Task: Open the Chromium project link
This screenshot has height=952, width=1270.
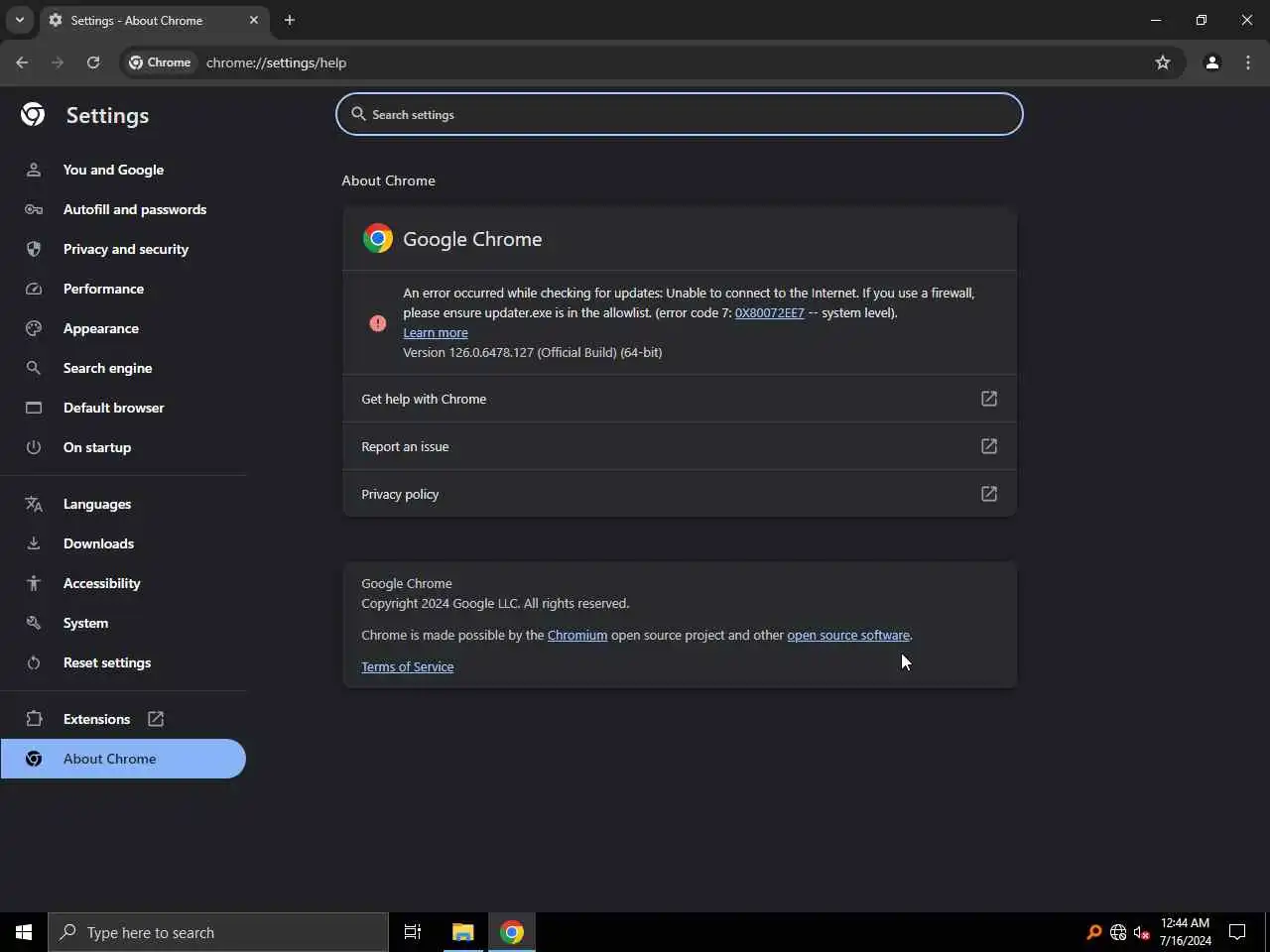Action: pyautogui.click(x=577, y=635)
